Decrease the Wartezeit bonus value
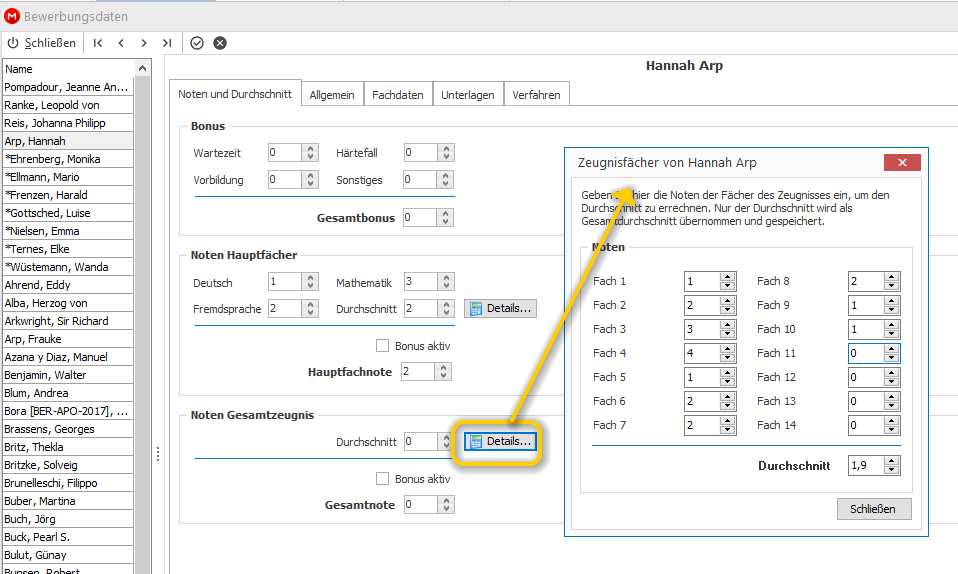958x574 pixels. (310, 156)
